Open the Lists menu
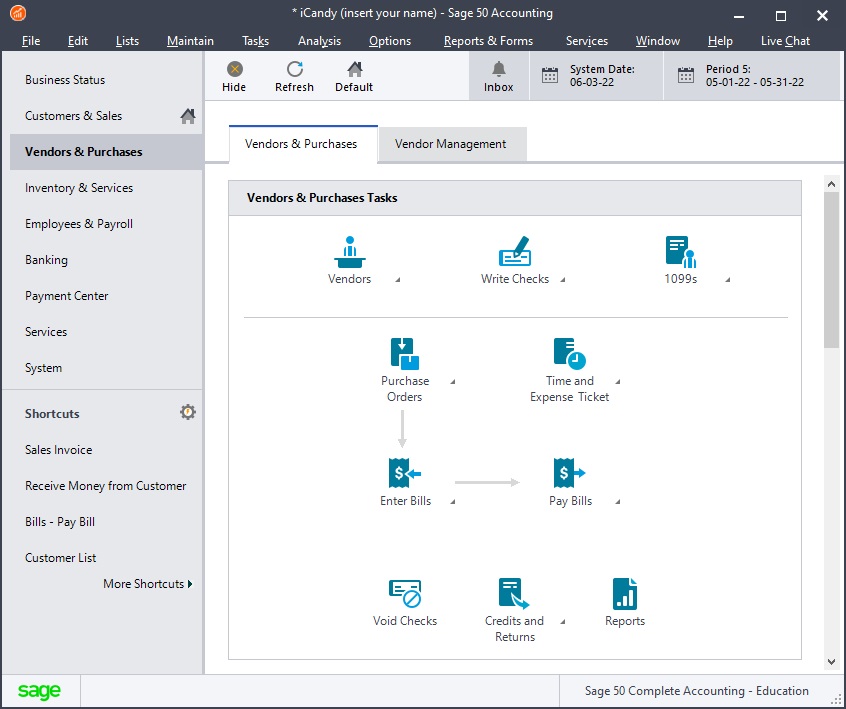Viewport: 846px width, 709px height. (127, 41)
